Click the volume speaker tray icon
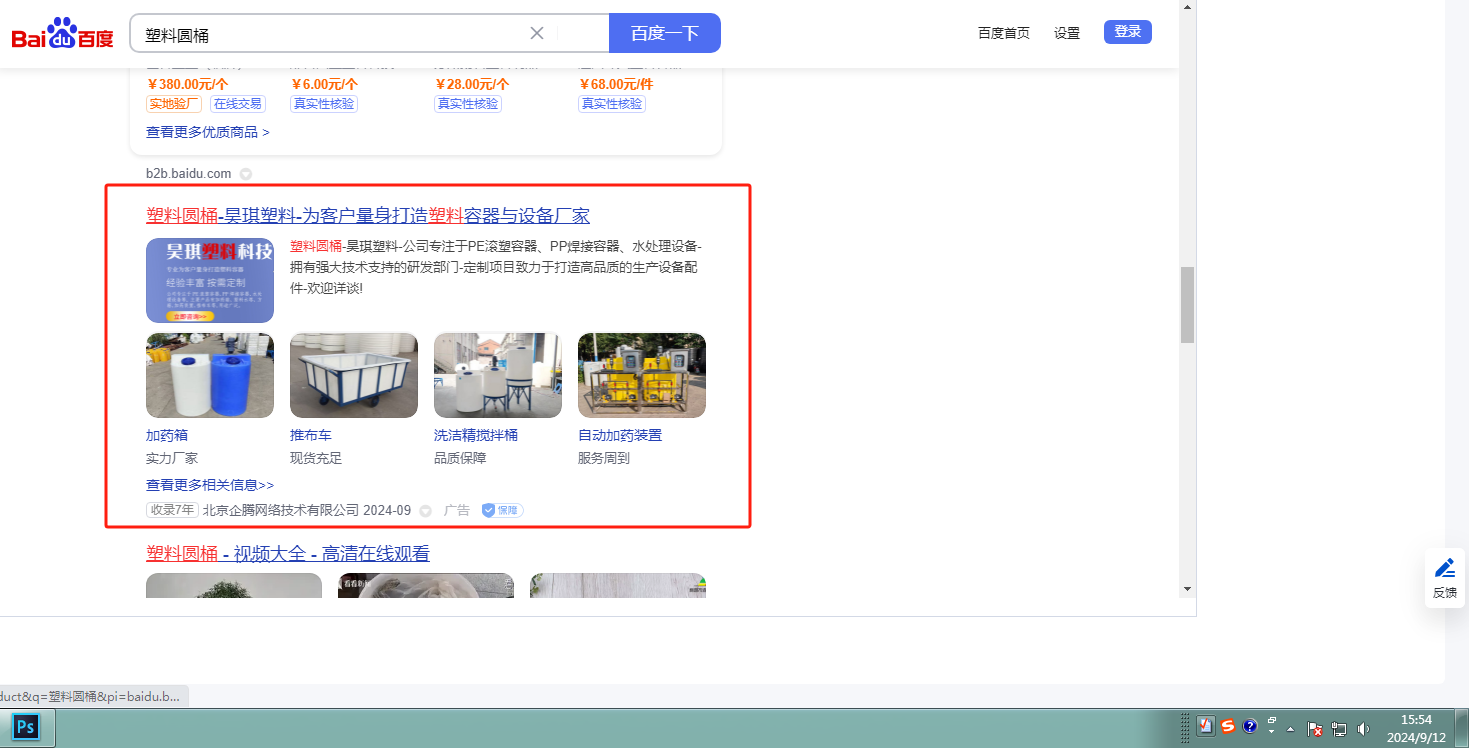 pyautogui.click(x=1363, y=729)
